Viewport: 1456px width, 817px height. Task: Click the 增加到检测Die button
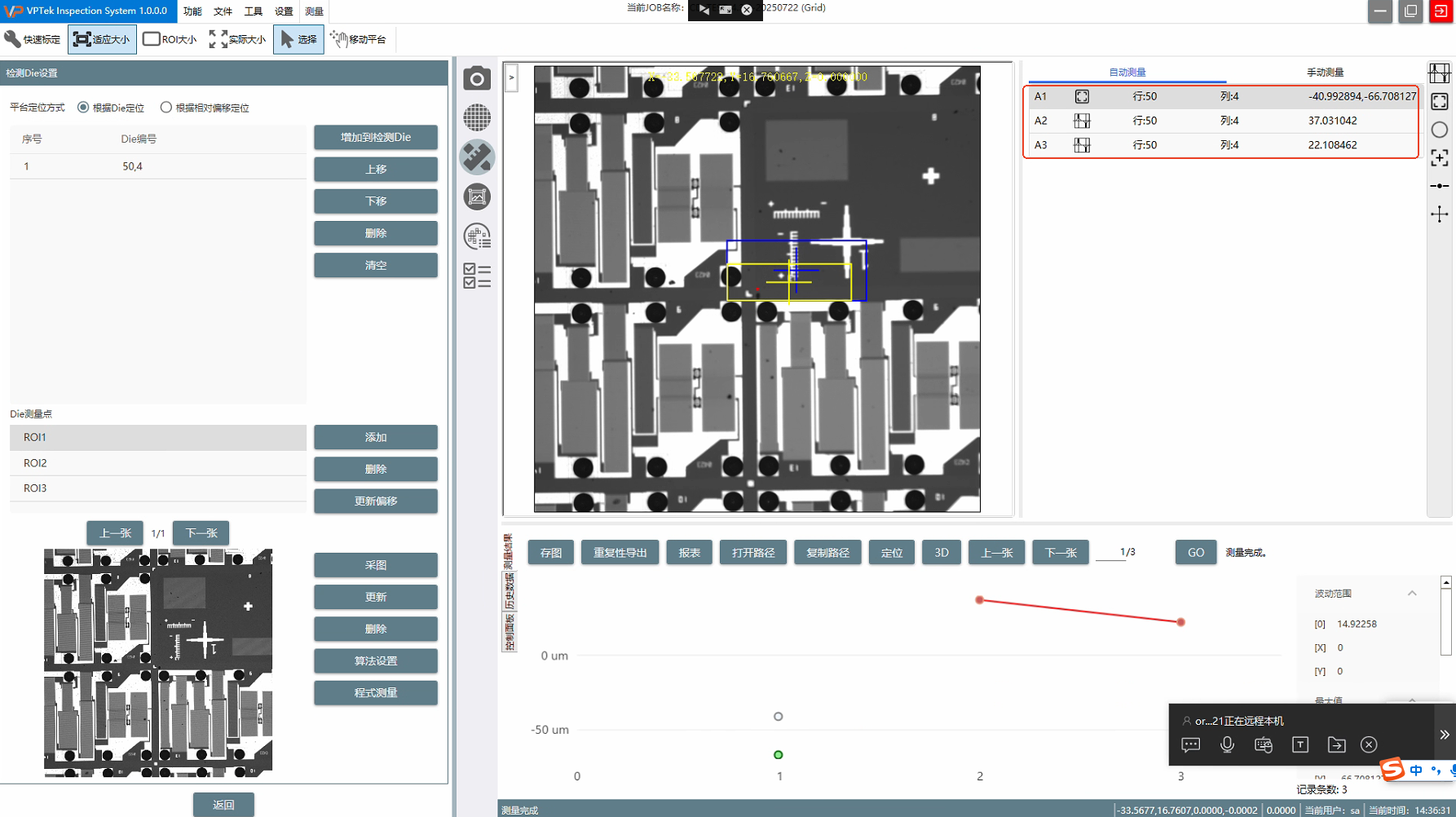(375, 137)
